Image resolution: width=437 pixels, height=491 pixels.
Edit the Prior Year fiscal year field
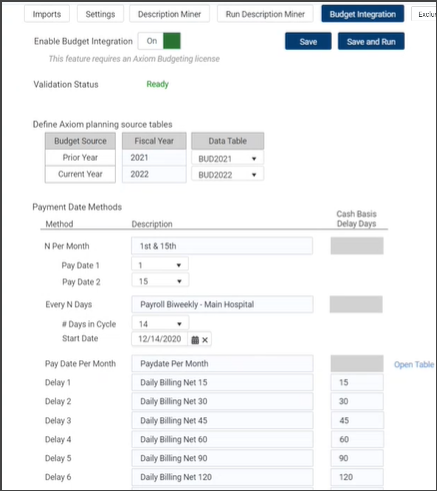click(x=154, y=158)
